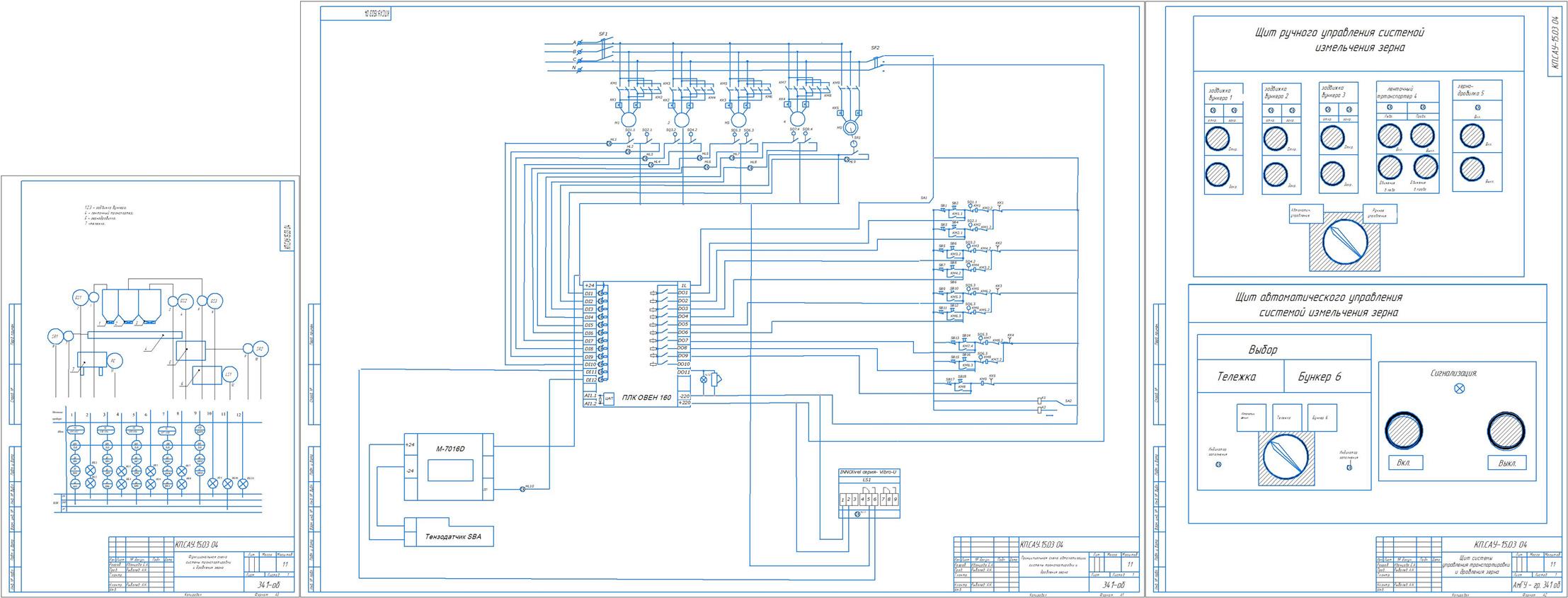The image size is (1568, 598).
Task: Turn the Тележка/Бункер 6 selector switch
Action: (1286, 456)
